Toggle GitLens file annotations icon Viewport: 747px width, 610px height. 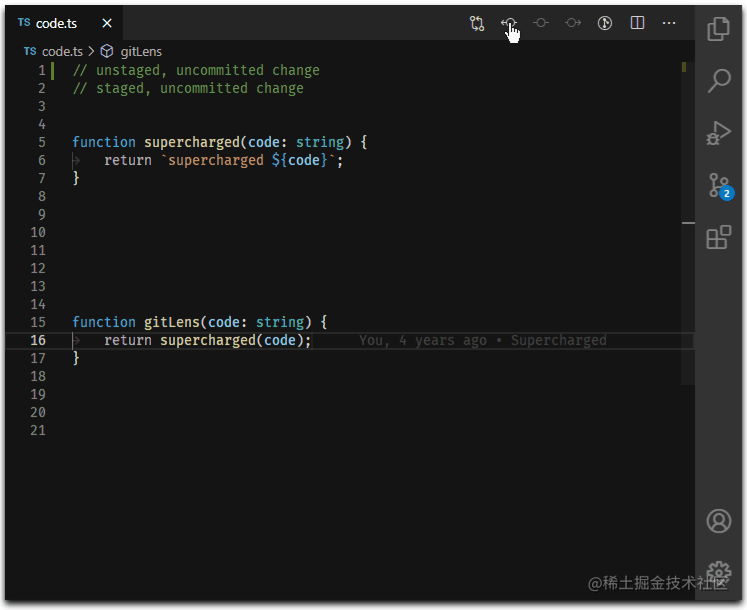pyautogui.click(x=605, y=23)
